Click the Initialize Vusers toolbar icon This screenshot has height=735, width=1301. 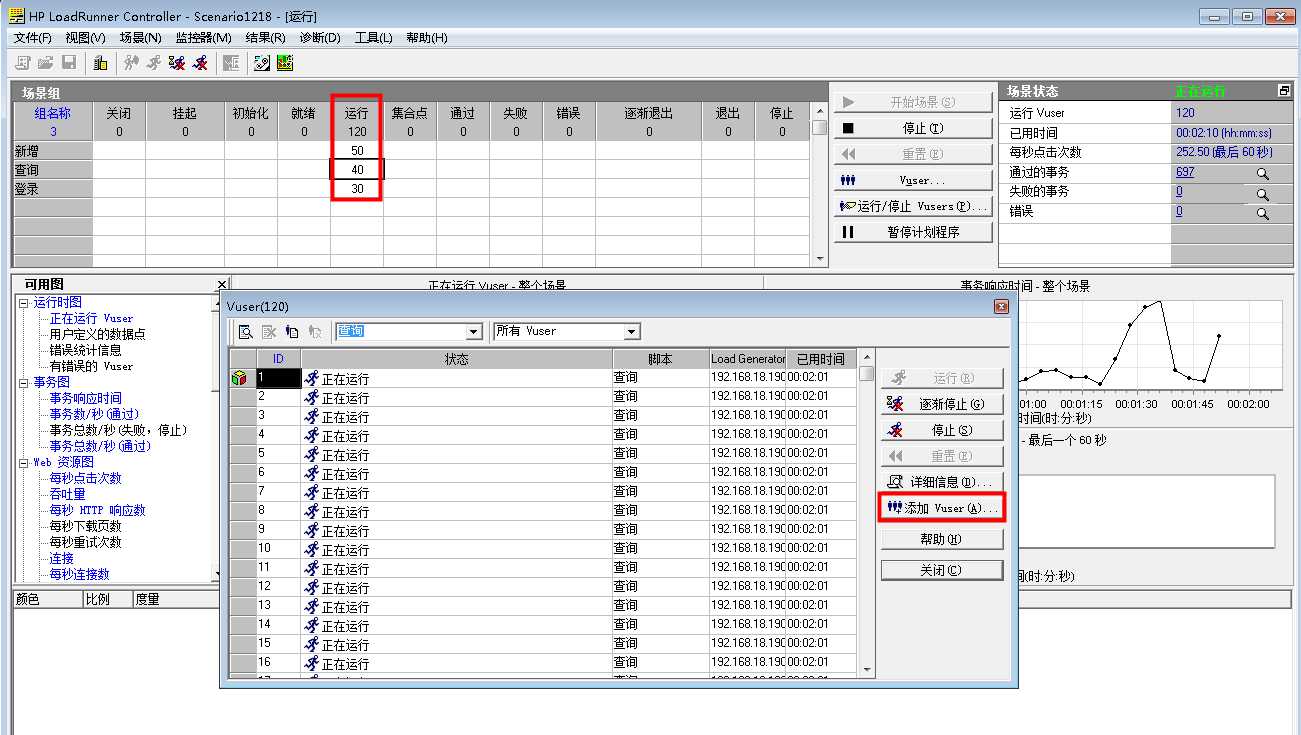131,63
